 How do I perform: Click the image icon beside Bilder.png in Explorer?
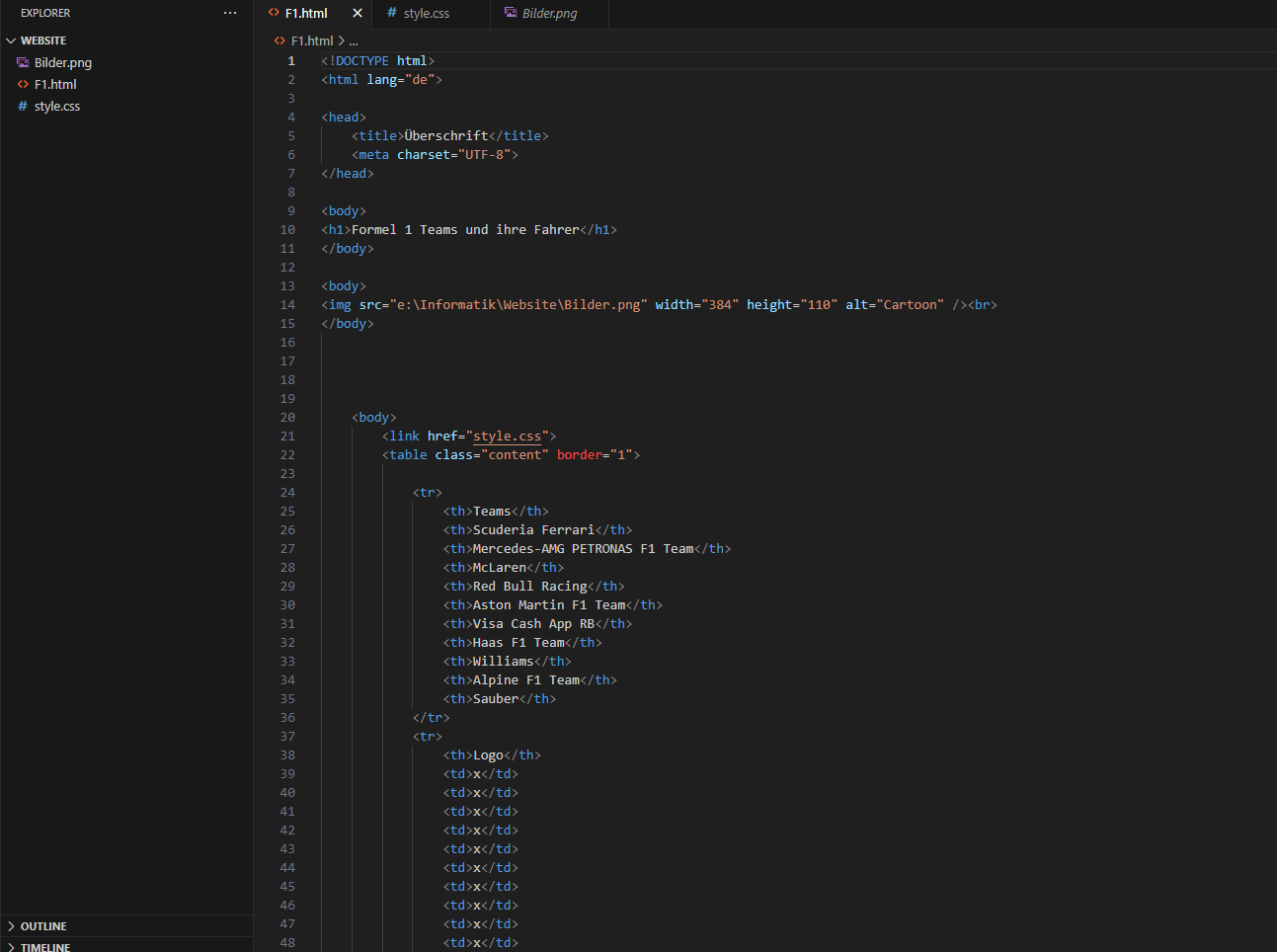click(x=22, y=62)
